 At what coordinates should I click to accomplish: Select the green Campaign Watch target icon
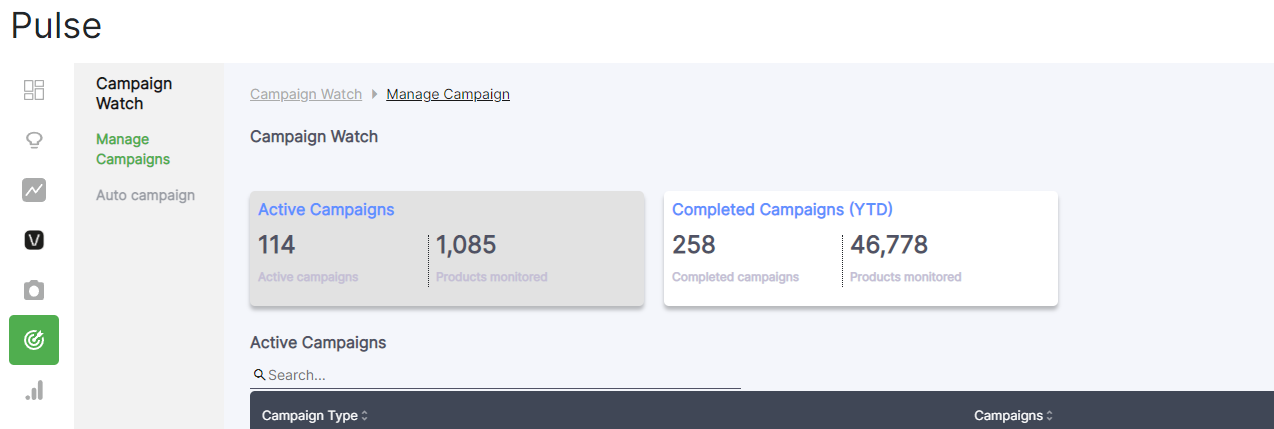[x=34, y=340]
